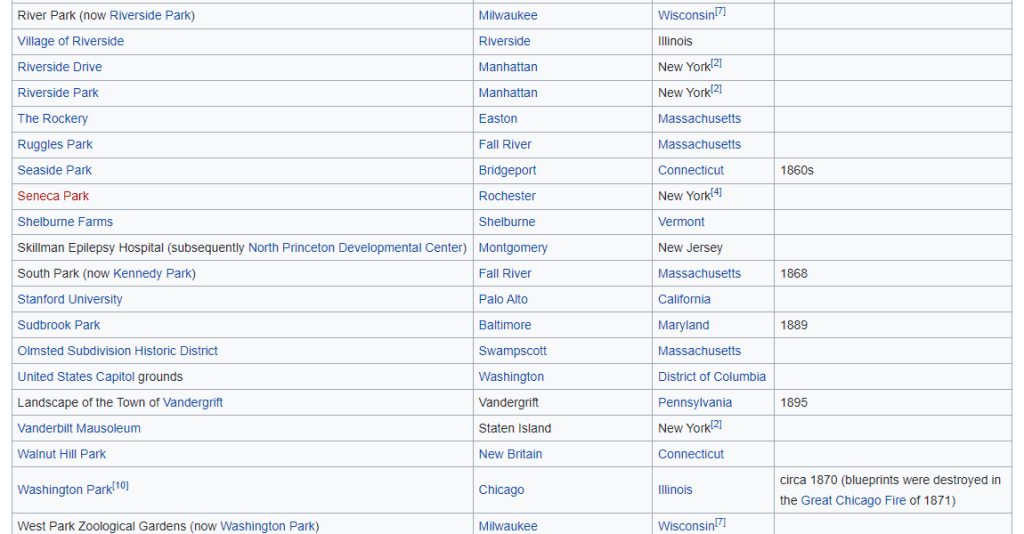1024x534 pixels.
Task: Open the Village of Riverside link
Action: click(x=70, y=41)
